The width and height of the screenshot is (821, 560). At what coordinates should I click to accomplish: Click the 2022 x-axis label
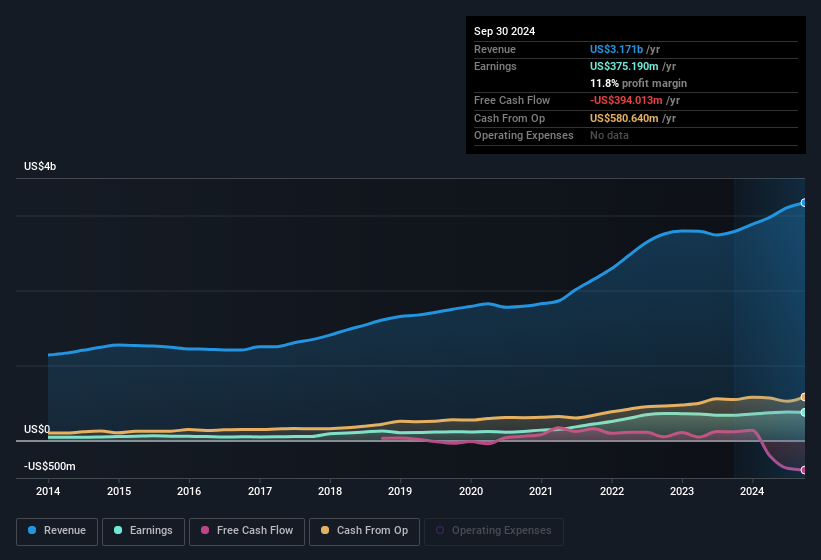(612, 491)
